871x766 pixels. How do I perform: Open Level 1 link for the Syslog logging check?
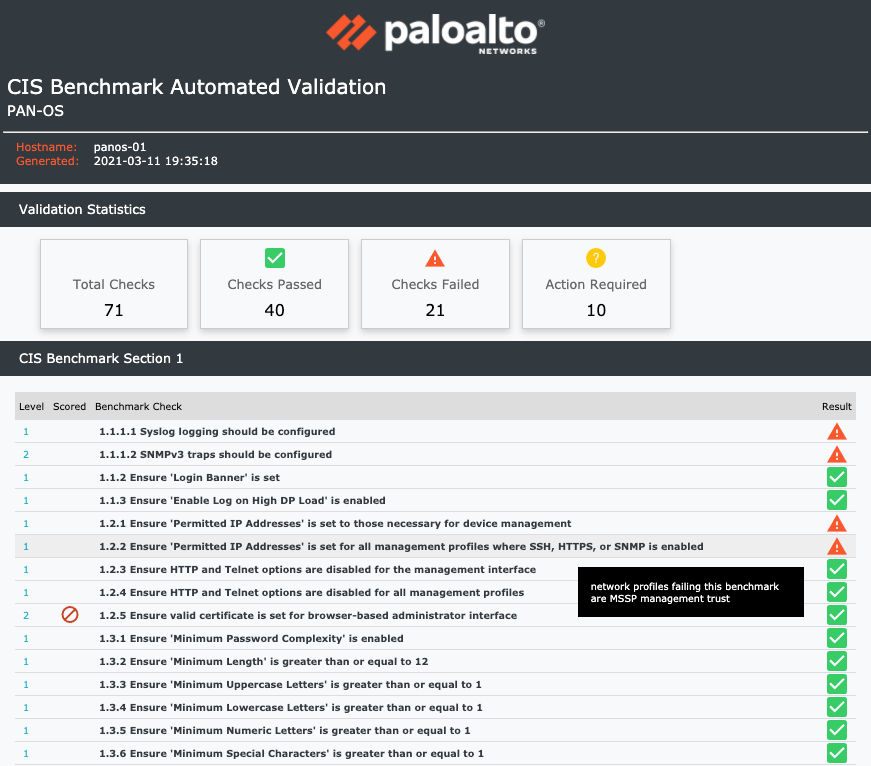click(x=25, y=431)
